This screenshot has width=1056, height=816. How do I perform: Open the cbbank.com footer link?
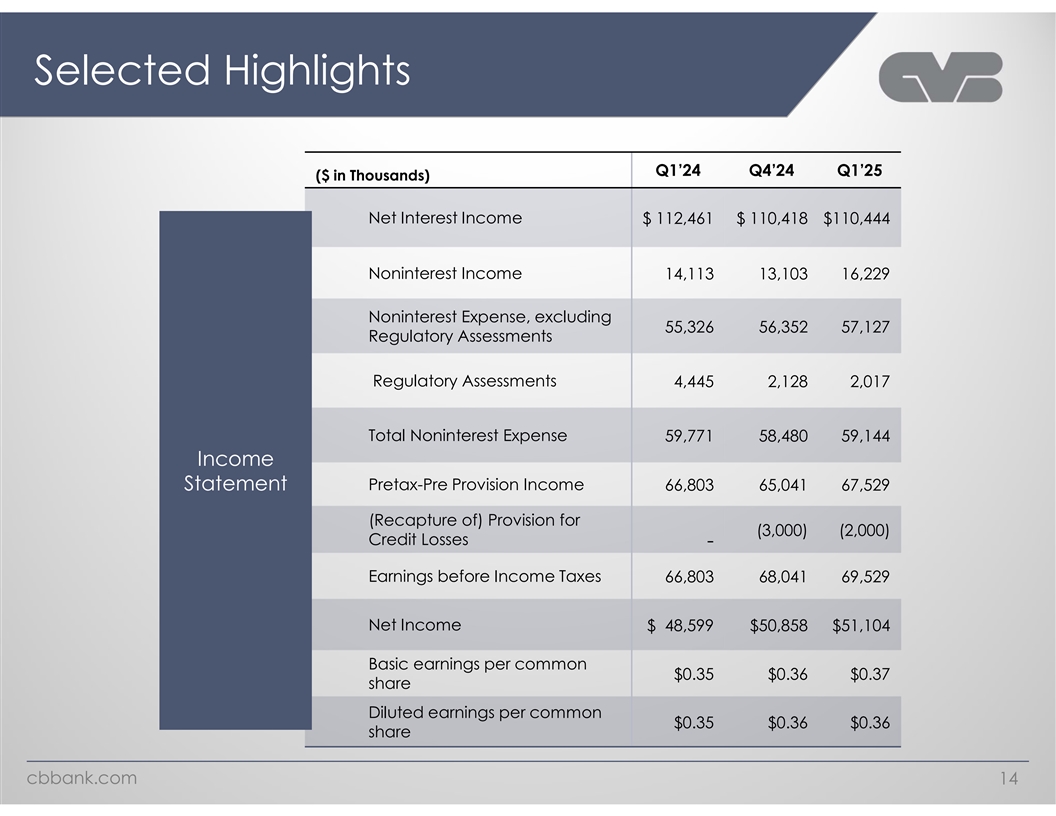[81, 778]
